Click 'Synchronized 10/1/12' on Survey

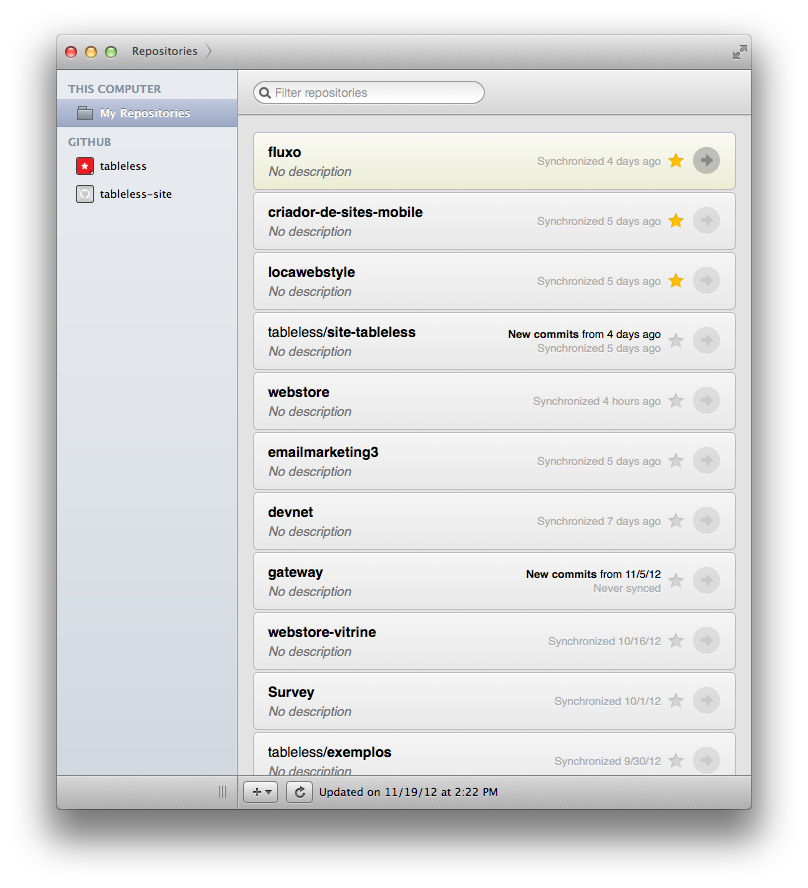608,701
